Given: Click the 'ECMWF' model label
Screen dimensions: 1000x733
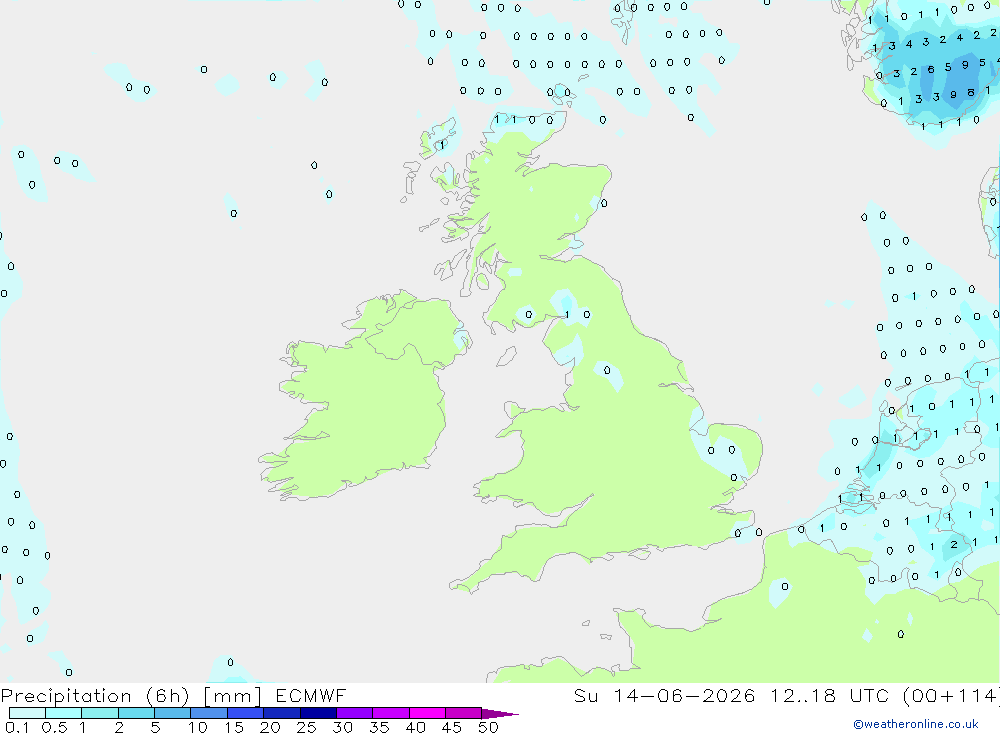Looking at the screenshot, I should pyautogui.click(x=311, y=695).
